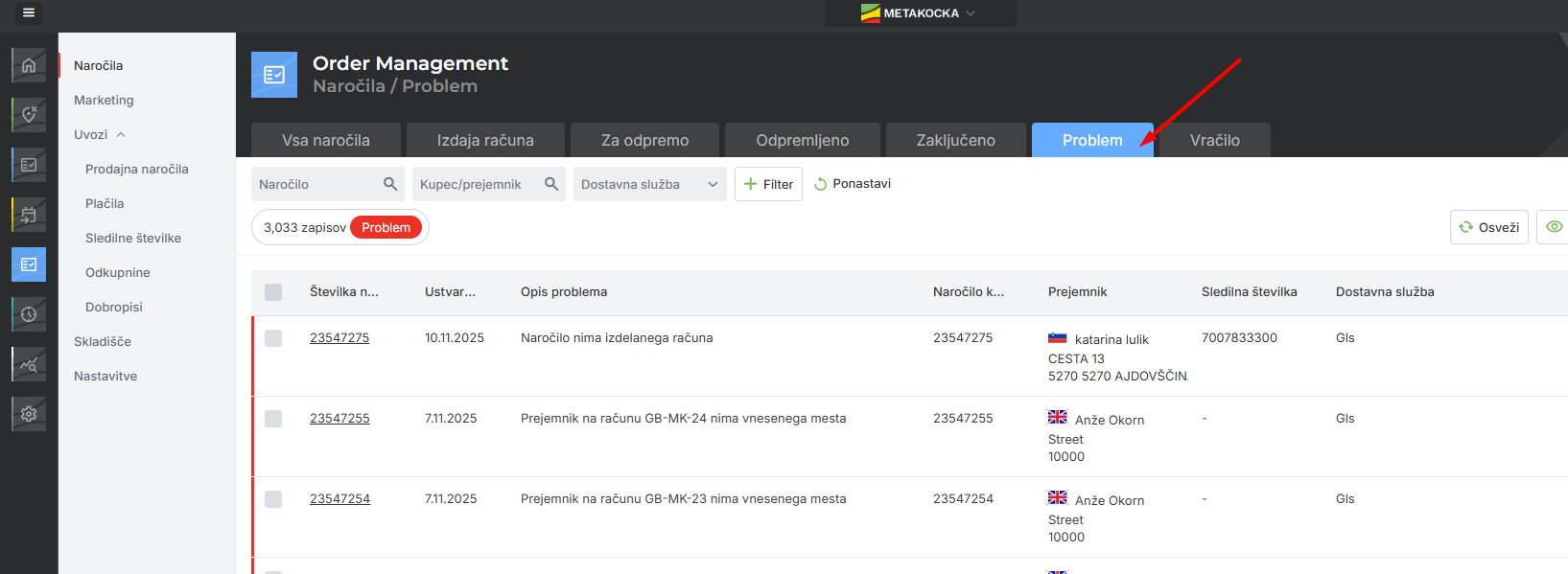Collapse the Uvozi menu section

click(100, 135)
